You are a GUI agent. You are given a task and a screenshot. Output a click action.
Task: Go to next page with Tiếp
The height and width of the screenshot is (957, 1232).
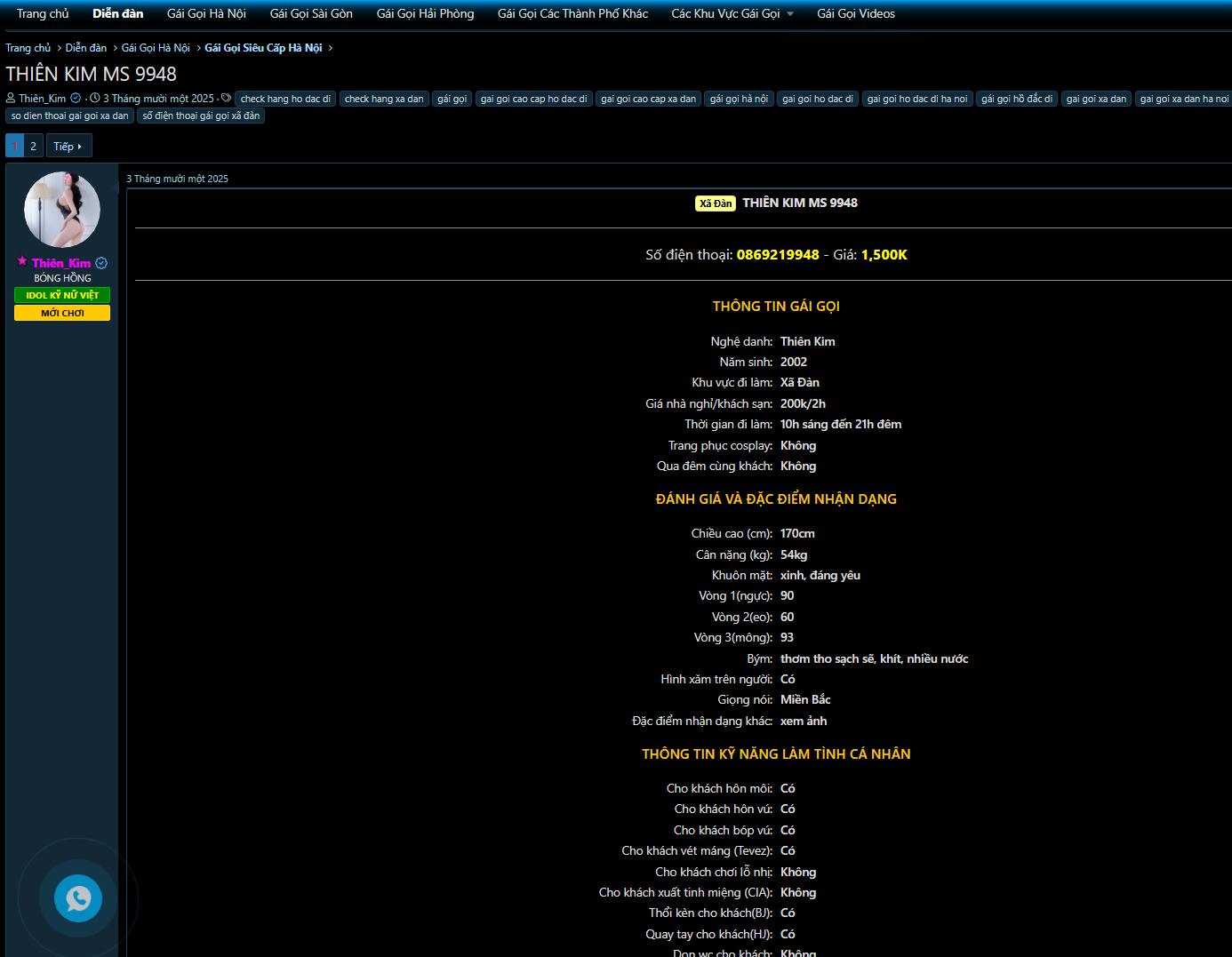(68, 147)
